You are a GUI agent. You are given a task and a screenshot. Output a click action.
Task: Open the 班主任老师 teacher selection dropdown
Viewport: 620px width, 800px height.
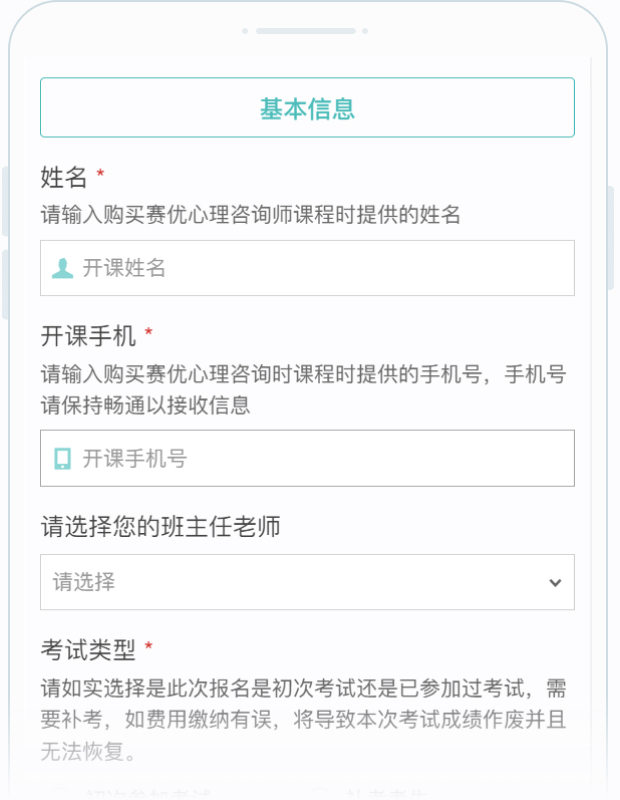(x=307, y=583)
